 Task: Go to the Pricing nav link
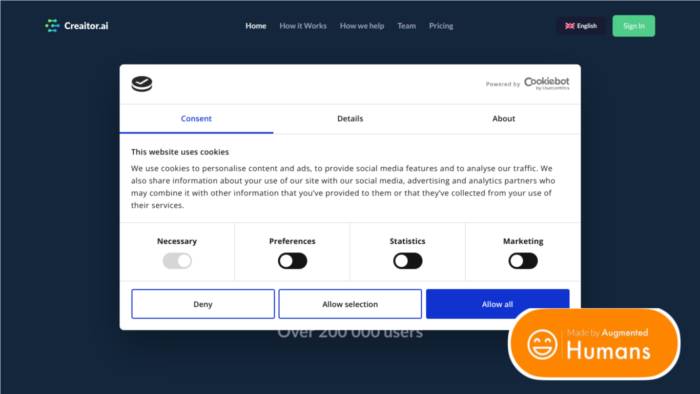[441, 26]
